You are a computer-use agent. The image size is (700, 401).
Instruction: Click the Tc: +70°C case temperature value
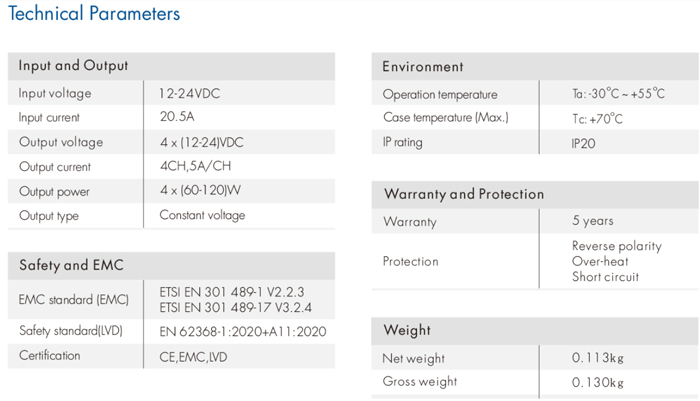pos(597,119)
